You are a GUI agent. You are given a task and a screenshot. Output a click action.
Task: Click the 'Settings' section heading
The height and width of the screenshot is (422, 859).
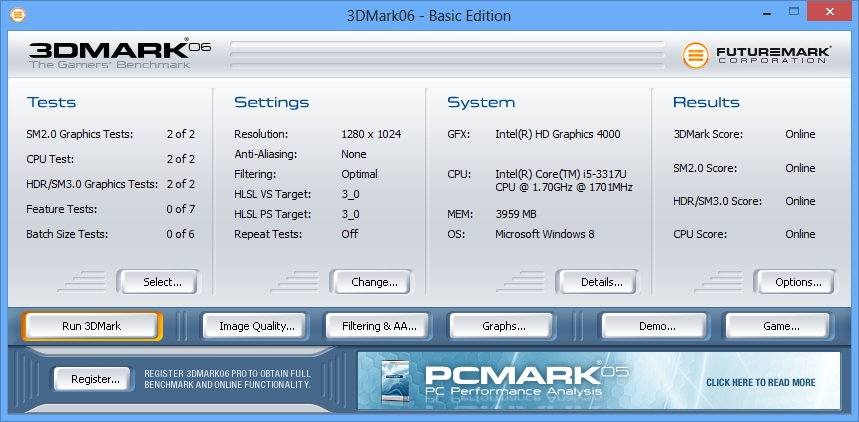(272, 102)
